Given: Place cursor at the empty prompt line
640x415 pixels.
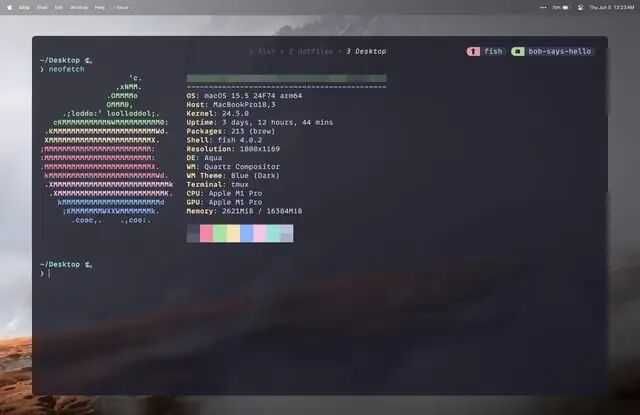Looking at the screenshot, I should pyautogui.click(x=49, y=273).
